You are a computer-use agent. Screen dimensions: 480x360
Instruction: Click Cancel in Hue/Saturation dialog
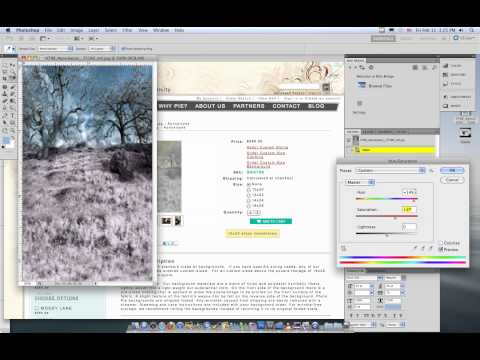pyautogui.click(x=452, y=180)
